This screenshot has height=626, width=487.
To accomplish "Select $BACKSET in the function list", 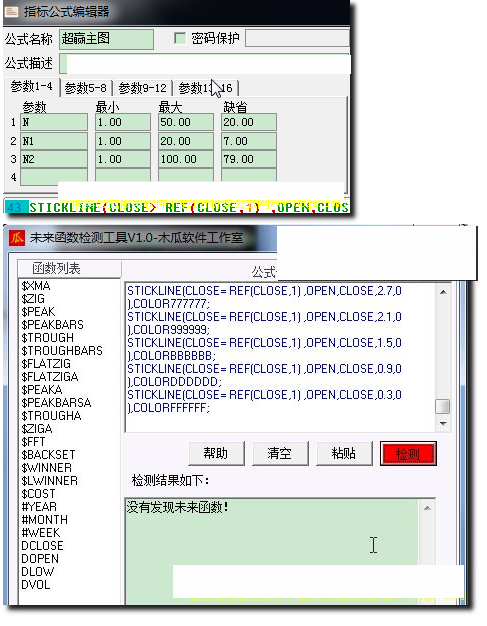I will pyautogui.click(x=48, y=455).
